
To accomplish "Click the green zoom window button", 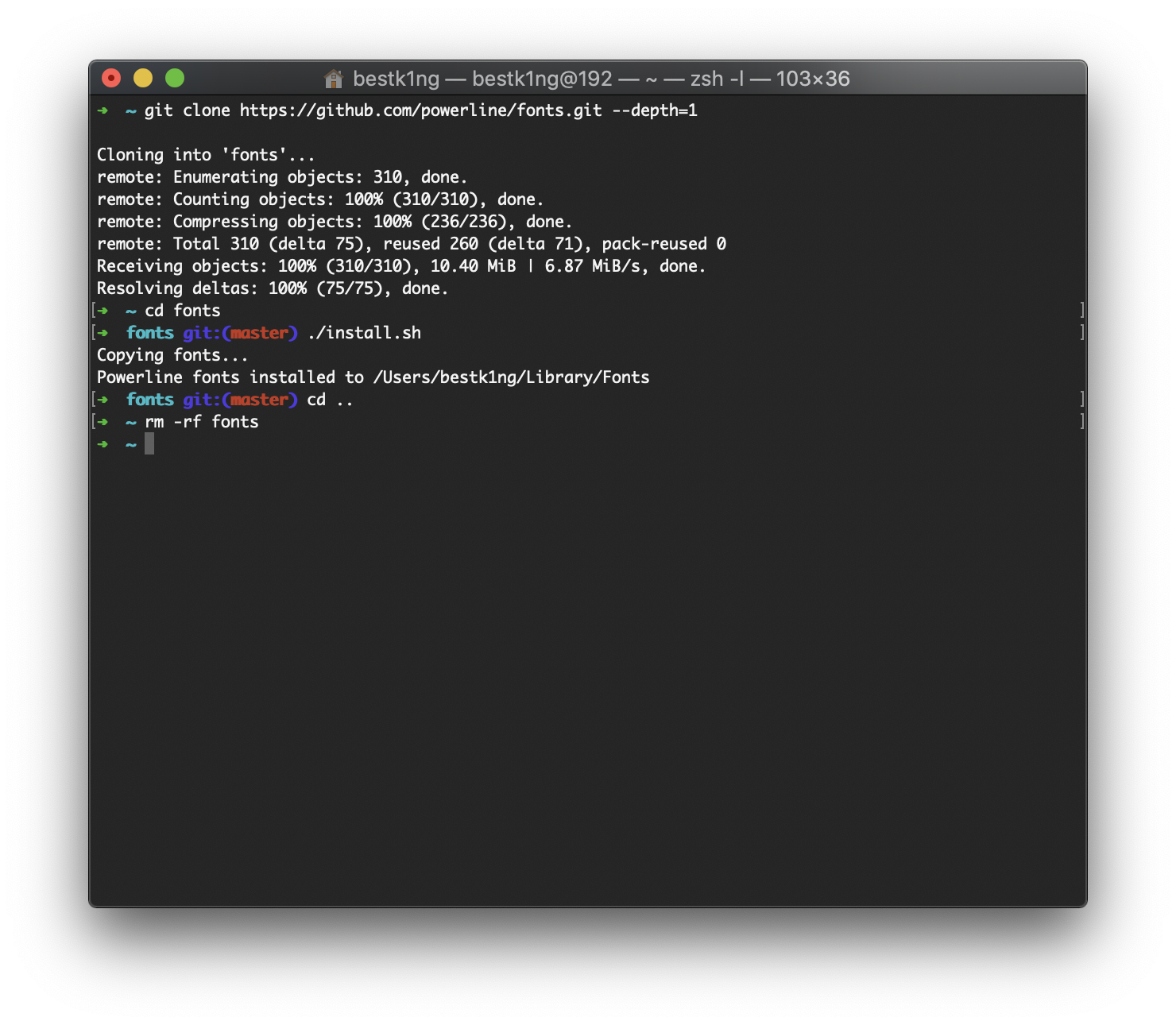I will point(175,78).
